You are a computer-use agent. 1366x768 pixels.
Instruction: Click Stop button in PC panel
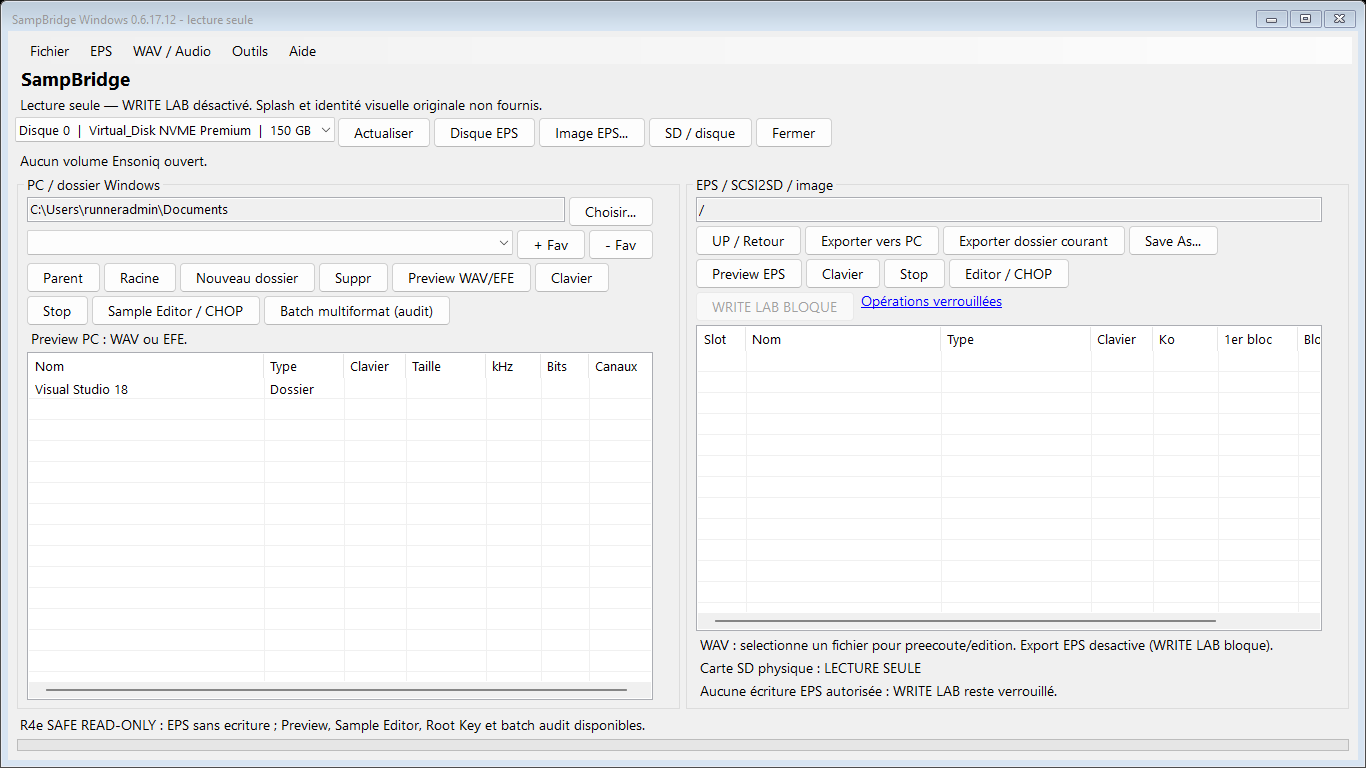(57, 311)
